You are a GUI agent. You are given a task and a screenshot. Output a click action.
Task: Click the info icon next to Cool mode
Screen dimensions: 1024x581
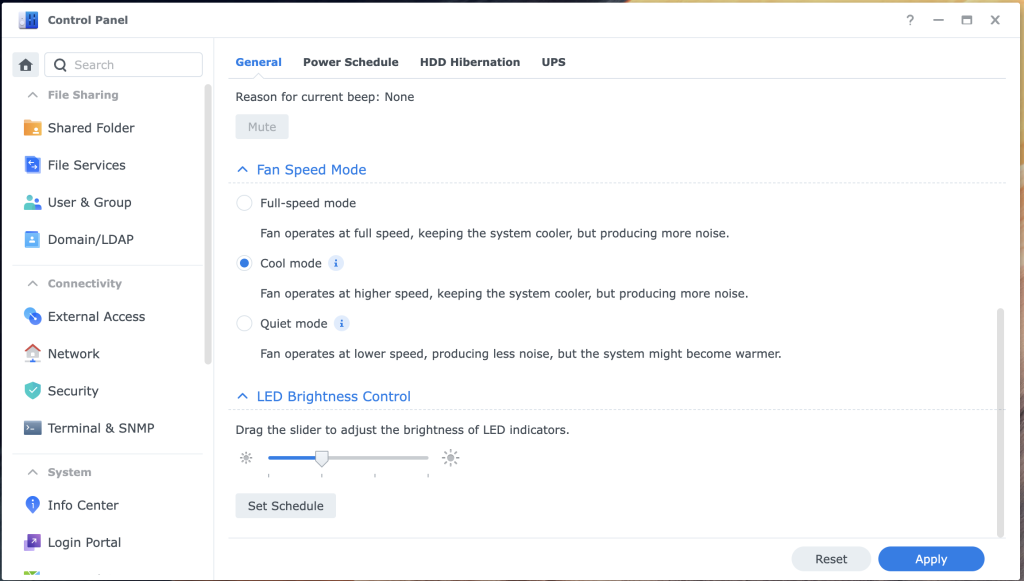click(336, 263)
